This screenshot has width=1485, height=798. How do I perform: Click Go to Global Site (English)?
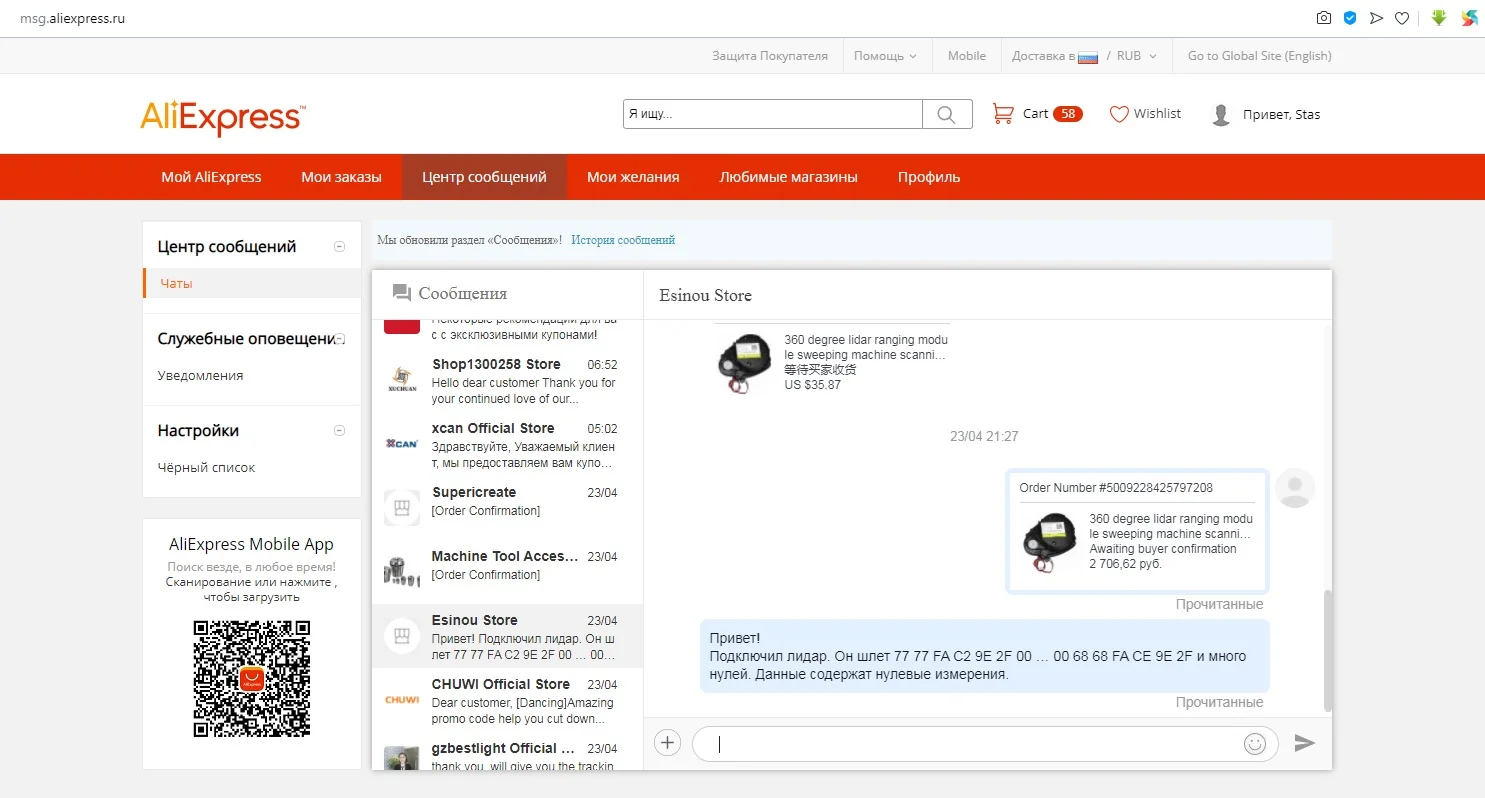(1260, 56)
